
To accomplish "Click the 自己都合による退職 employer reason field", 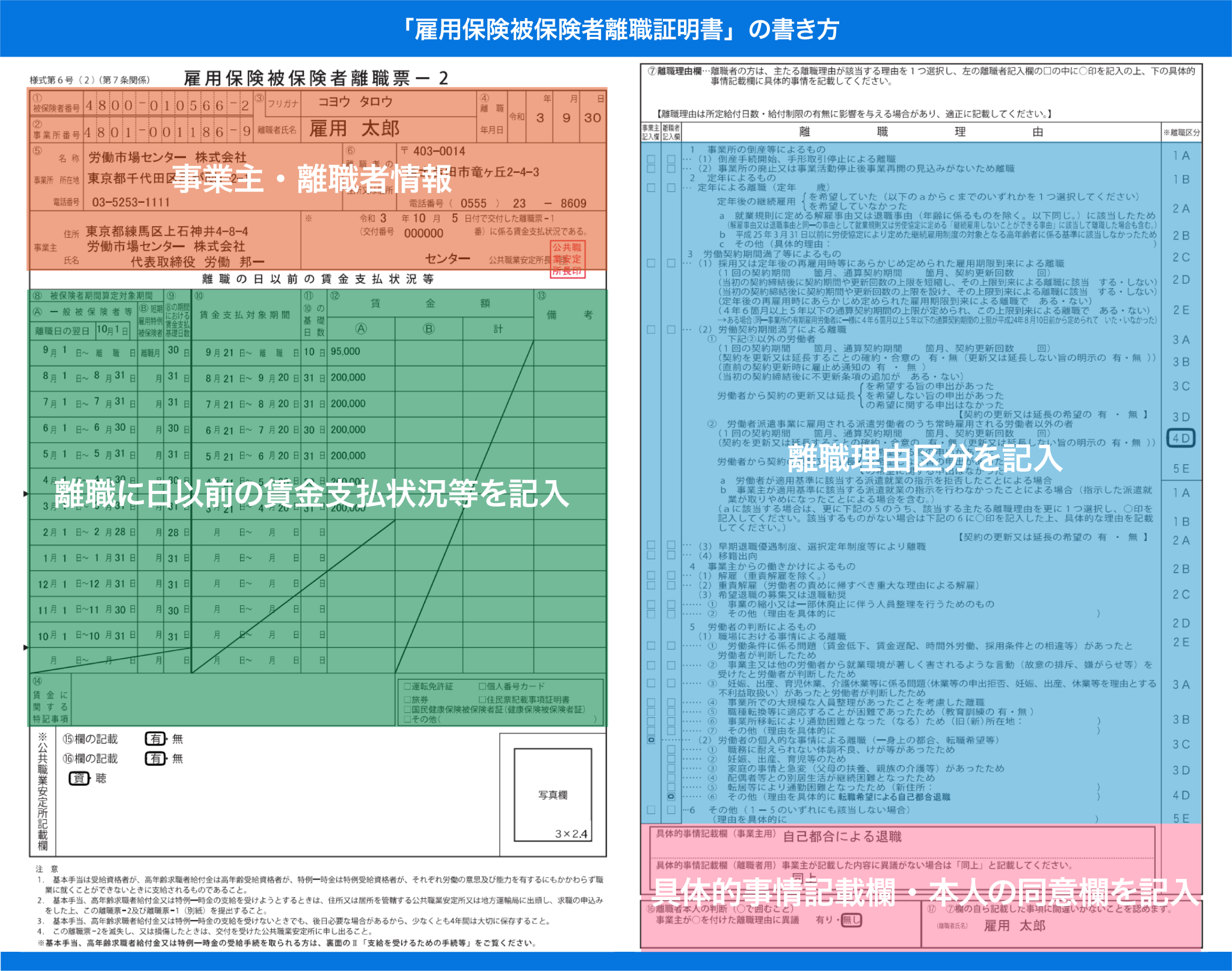I will (842, 837).
